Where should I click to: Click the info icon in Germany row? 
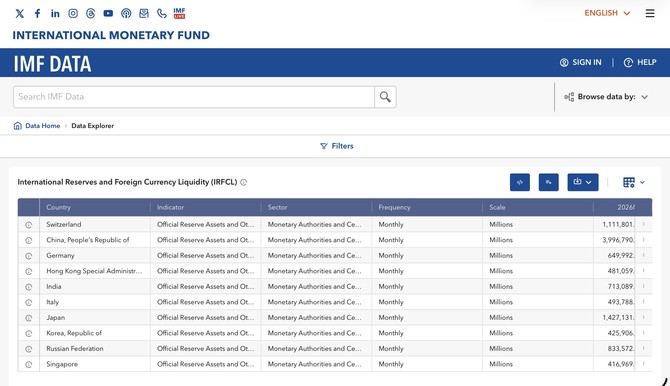click(29, 256)
